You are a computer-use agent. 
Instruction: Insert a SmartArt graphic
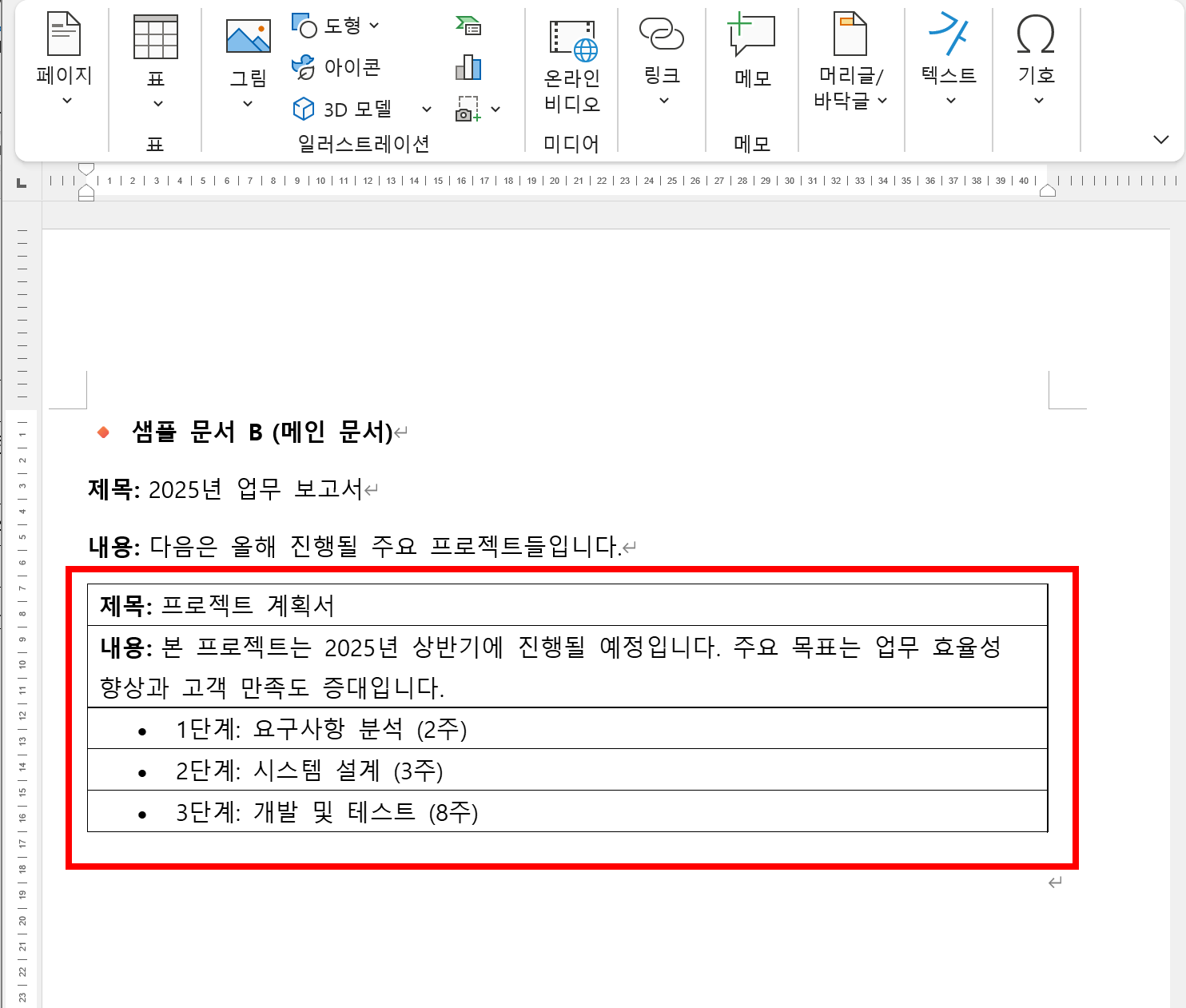468,26
